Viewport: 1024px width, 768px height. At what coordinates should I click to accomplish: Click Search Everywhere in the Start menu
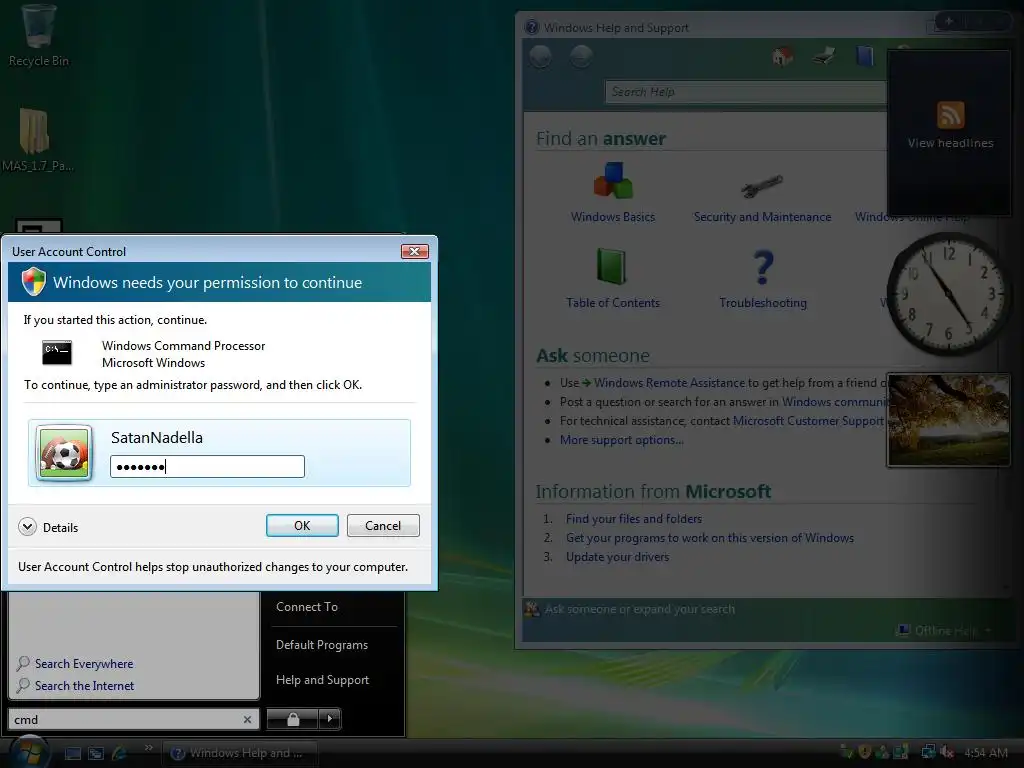pos(84,664)
